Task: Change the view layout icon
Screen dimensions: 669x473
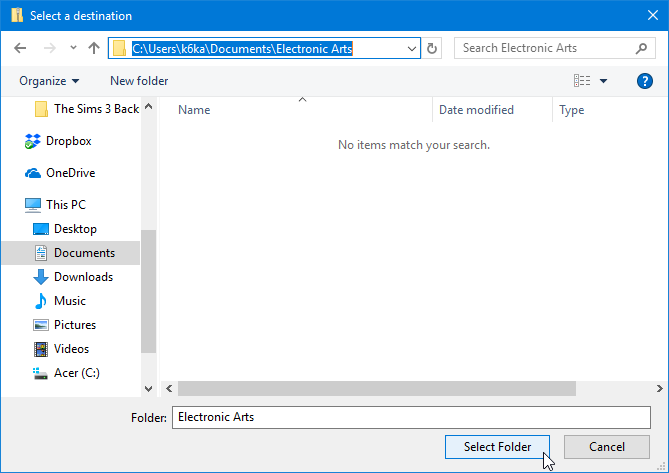Action: coord(582,81)
